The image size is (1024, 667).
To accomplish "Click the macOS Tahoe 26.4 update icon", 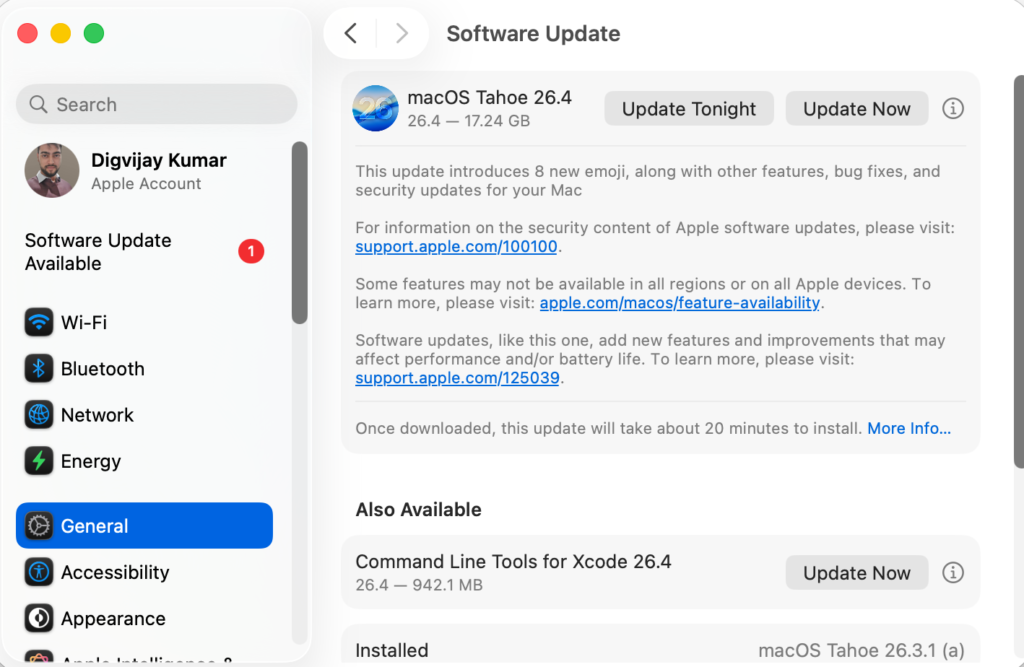I will click(376, 109).
